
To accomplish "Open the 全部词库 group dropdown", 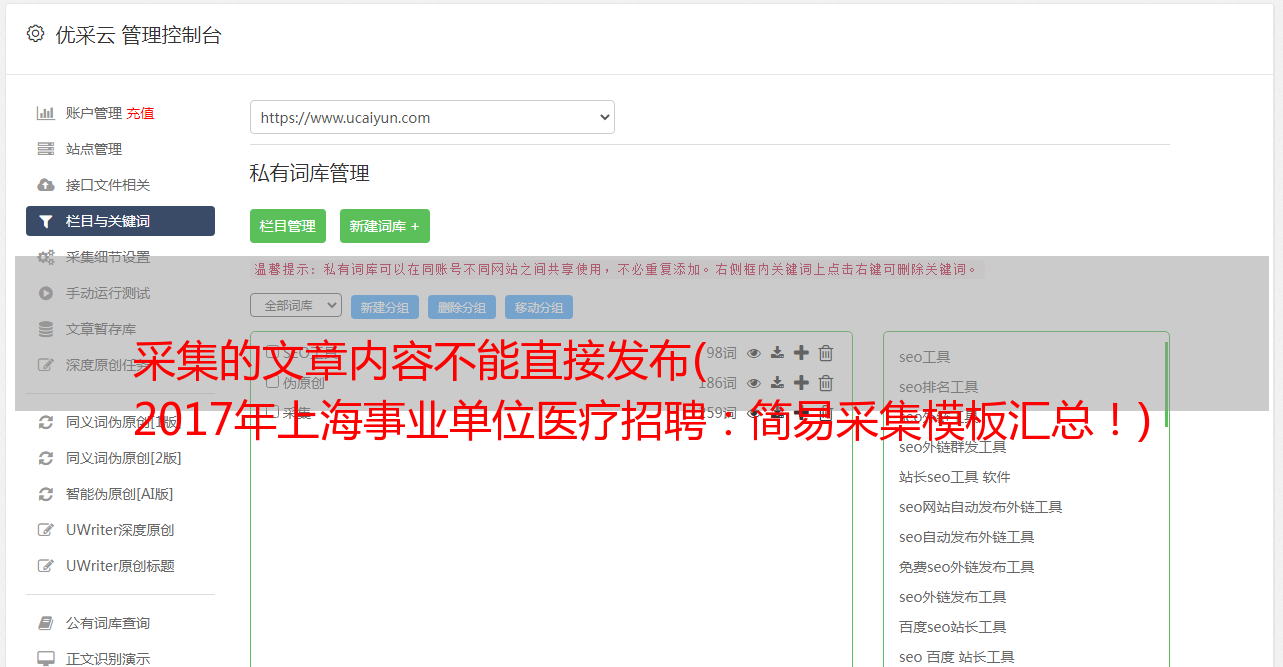I will [296, 305].
